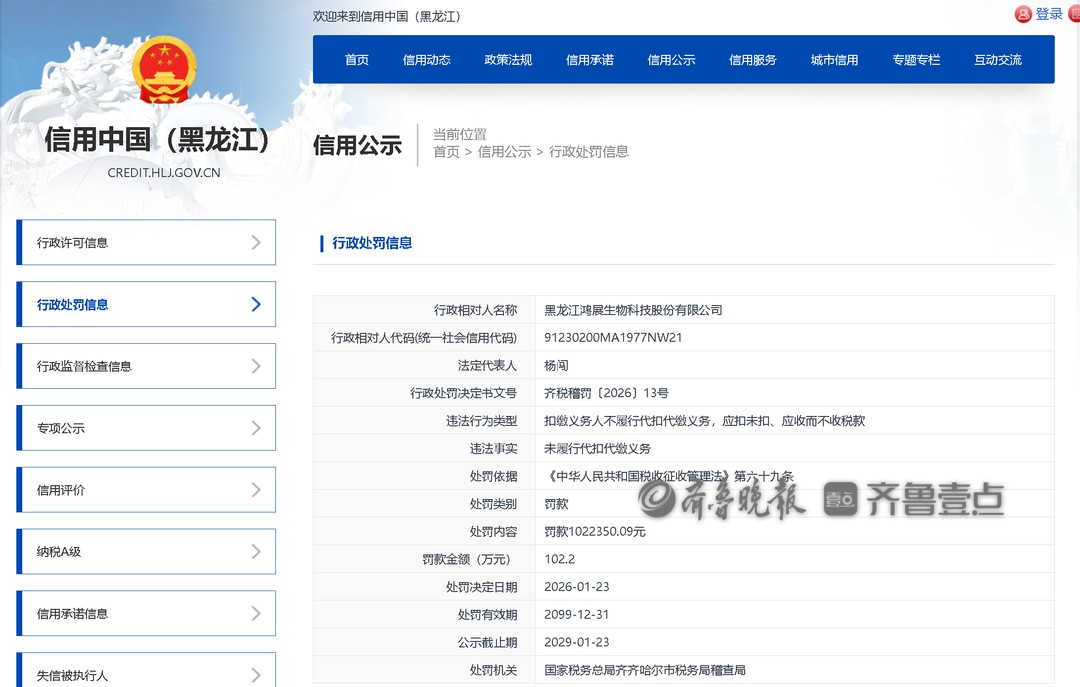Click the red login person icon
The width and height of the screenshot is (1080, 687).
[1023, 14]
